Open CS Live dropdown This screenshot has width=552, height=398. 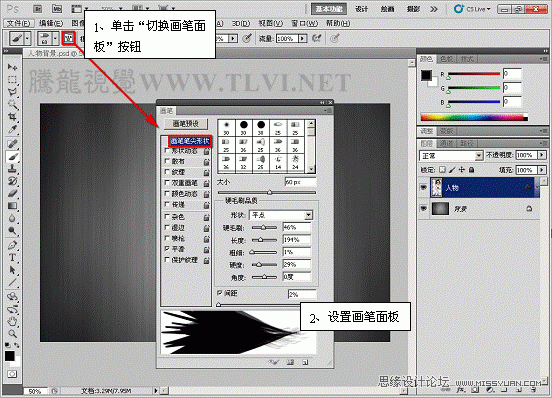click(472, 9)
